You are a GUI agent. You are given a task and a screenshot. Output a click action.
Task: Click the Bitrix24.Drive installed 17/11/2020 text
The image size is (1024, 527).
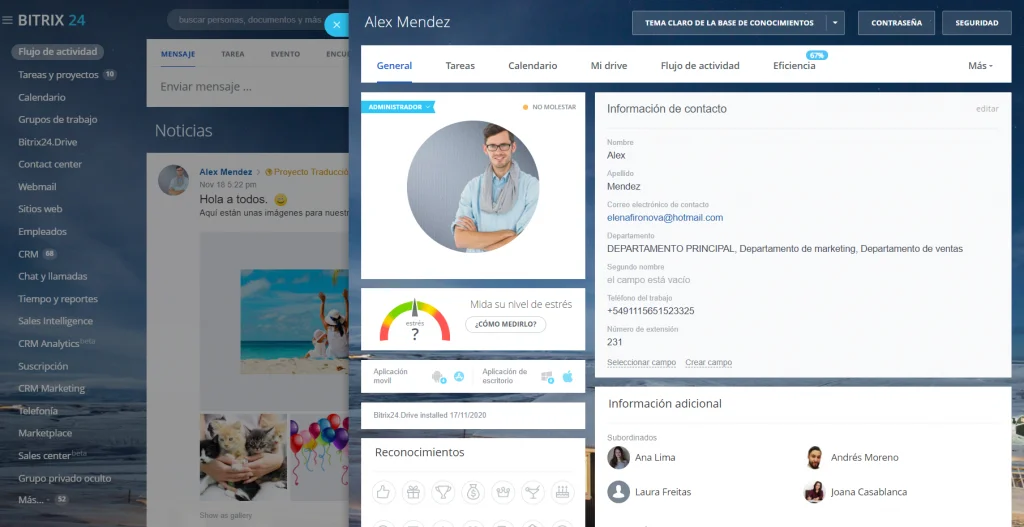tap(430, 415)
